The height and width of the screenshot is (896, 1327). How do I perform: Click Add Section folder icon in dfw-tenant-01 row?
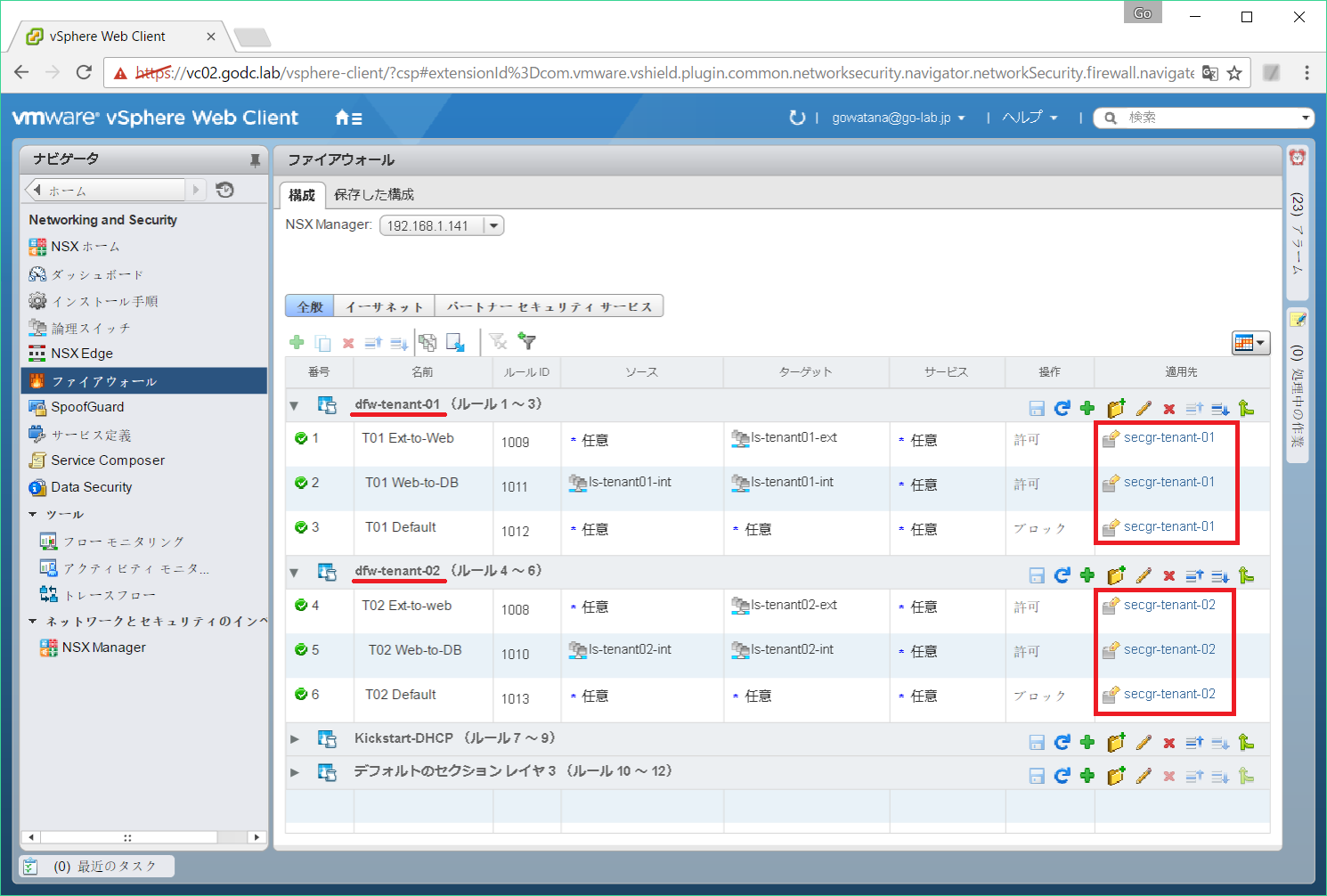pyautogui.click(x=1116, y=408)
